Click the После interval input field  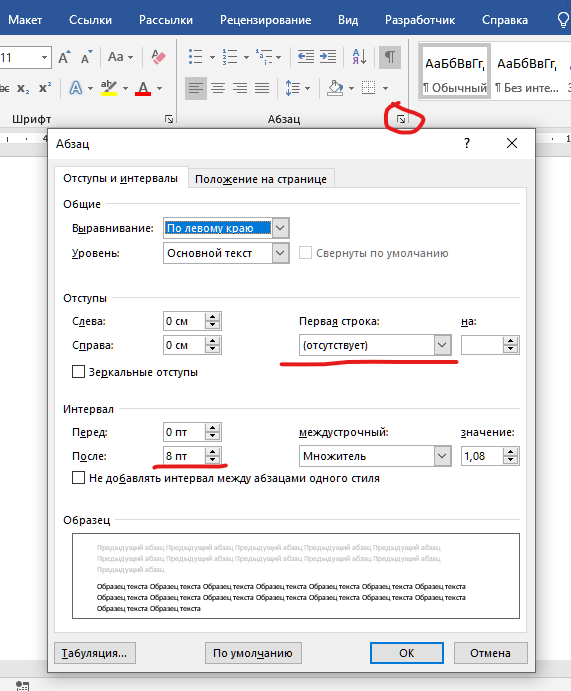click(184, 456)
